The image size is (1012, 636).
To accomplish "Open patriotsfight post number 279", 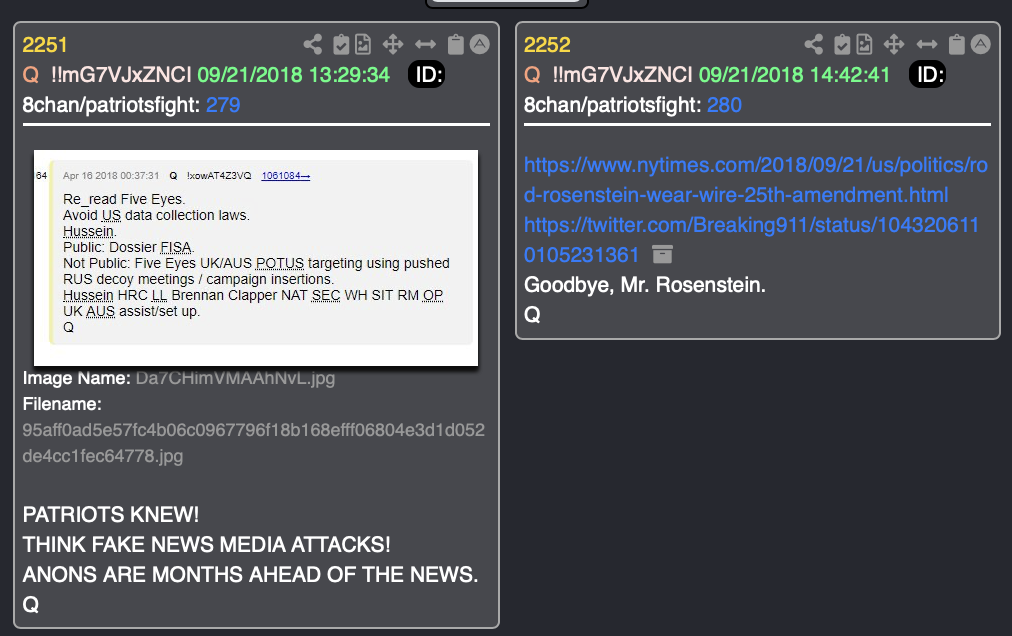I will [x=223, y=105].
